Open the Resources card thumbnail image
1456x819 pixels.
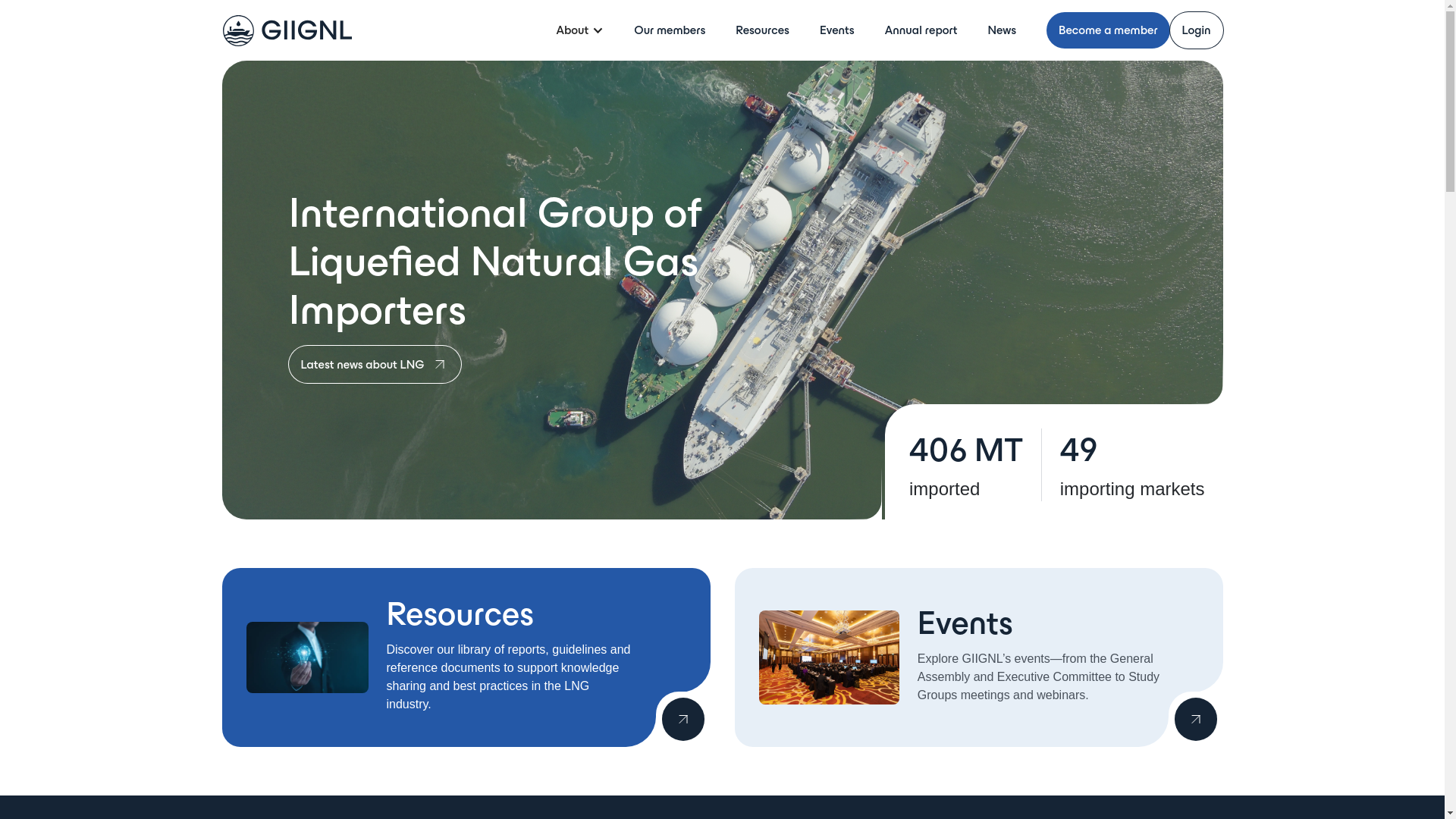pos(307,657)
